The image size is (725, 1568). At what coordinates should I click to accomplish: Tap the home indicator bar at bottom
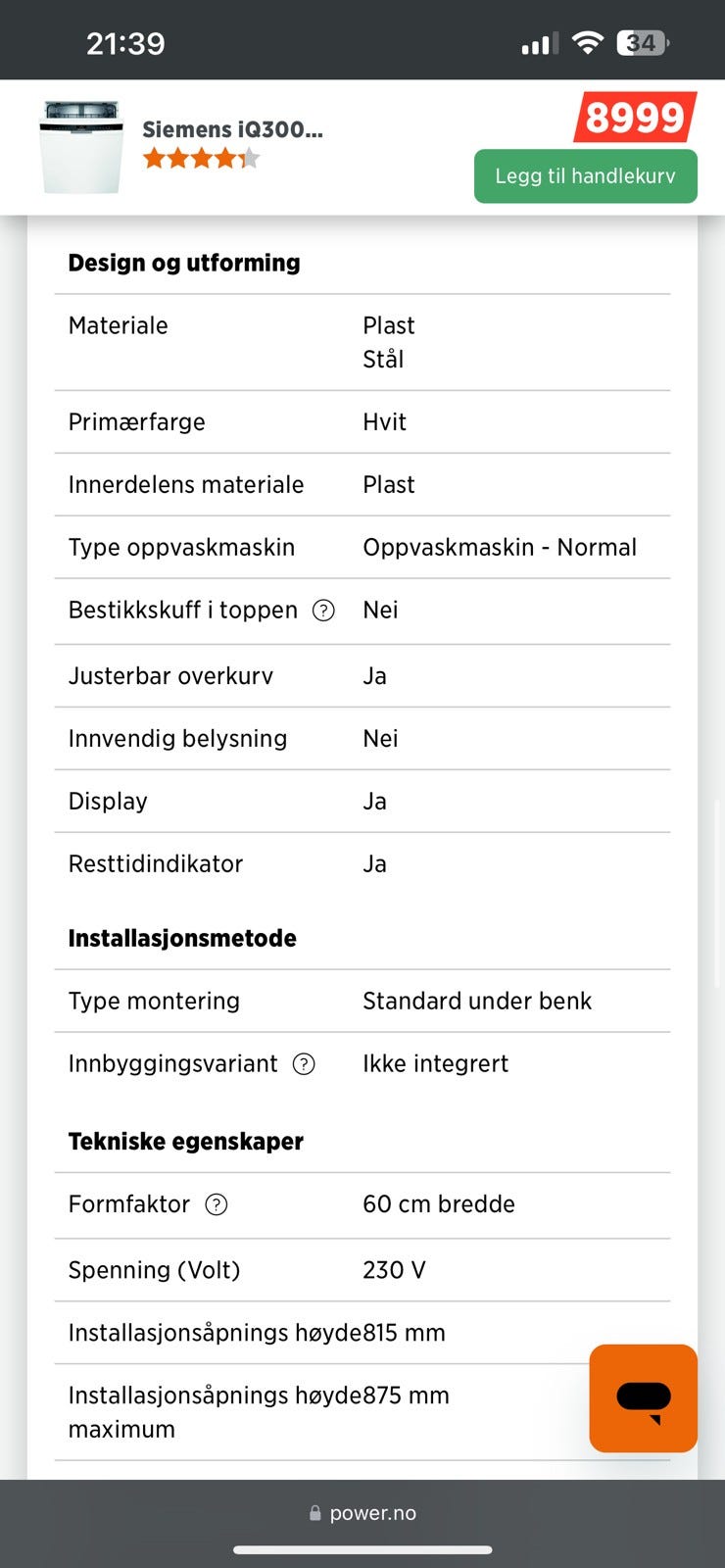coord(362,1550)
